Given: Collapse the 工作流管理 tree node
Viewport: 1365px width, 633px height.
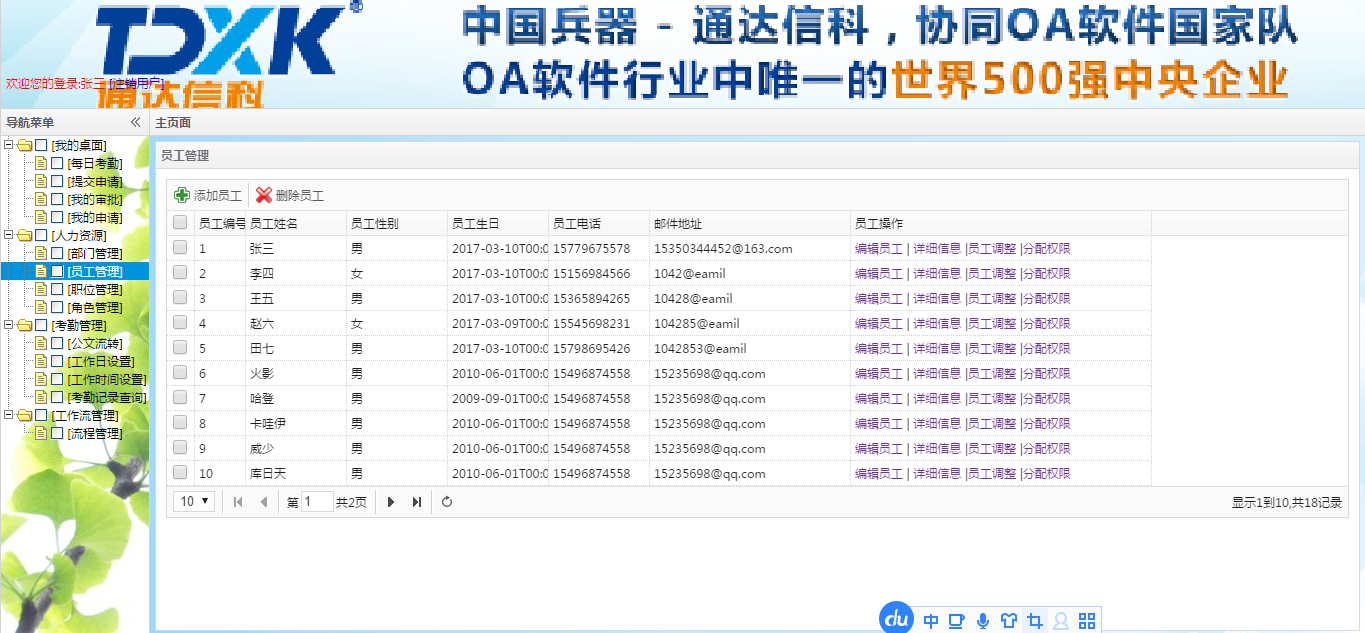Looking at the screenshot, I should [9, 416].
